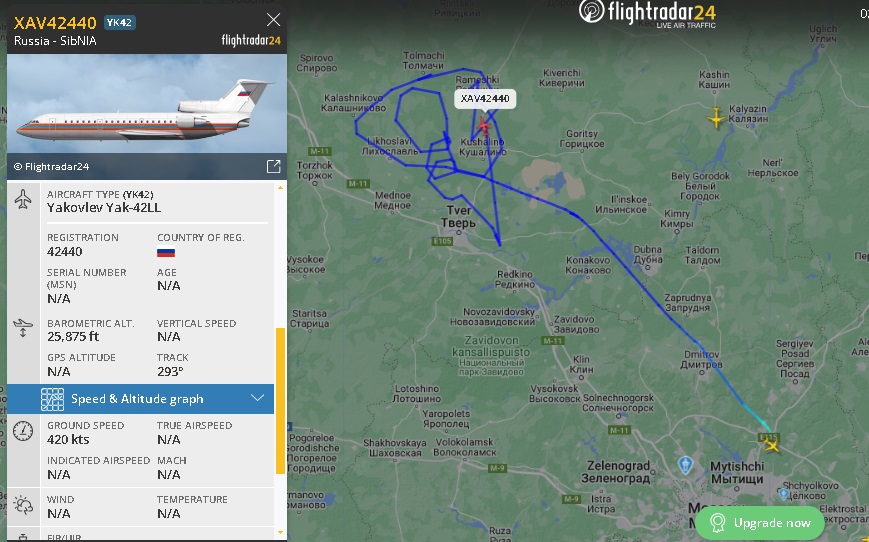Click the red XAV42440 aircraft on map
The image size is (869, 542).
(x=484, y=126)
